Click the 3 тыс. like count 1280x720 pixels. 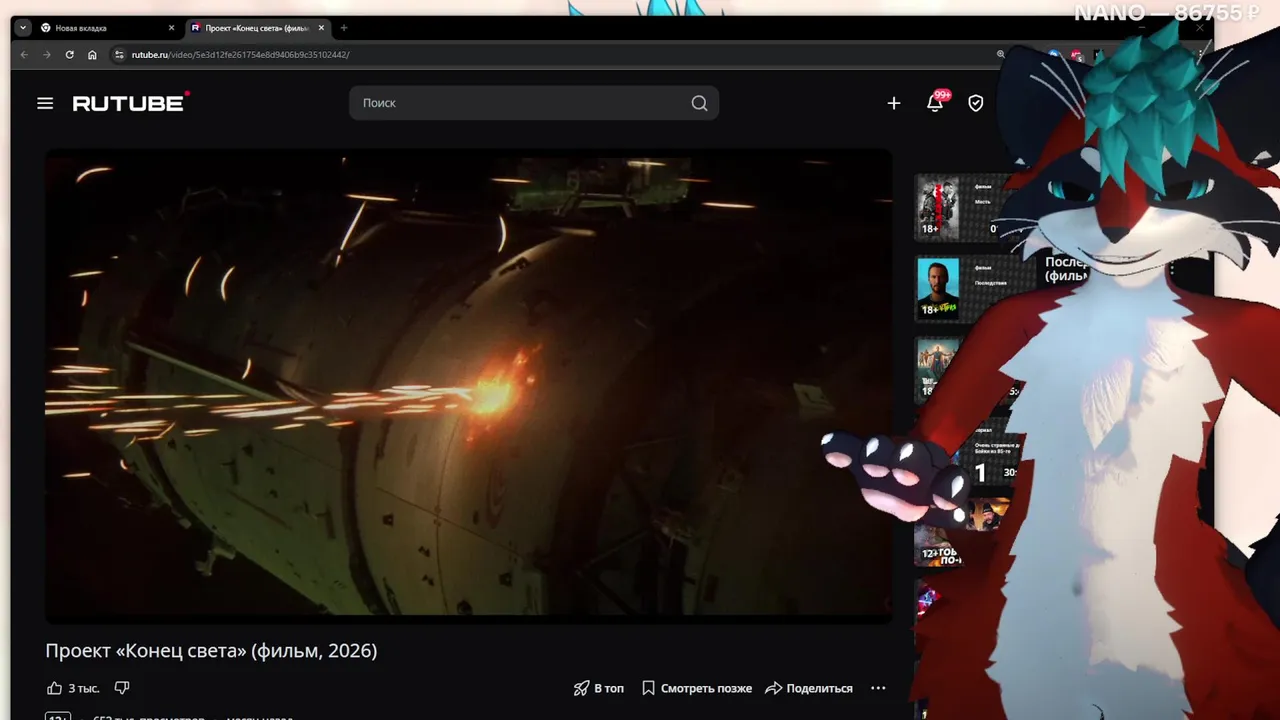pos(84,688)
